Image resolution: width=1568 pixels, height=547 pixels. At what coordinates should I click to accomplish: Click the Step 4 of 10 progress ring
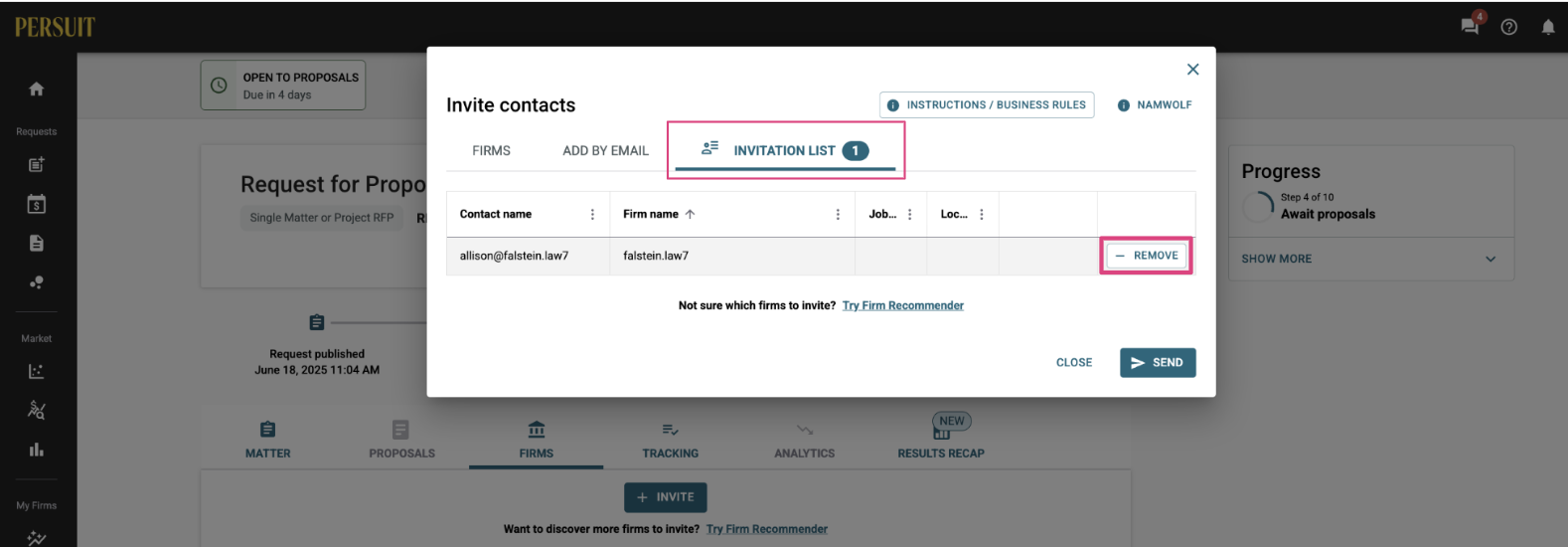1258,206
